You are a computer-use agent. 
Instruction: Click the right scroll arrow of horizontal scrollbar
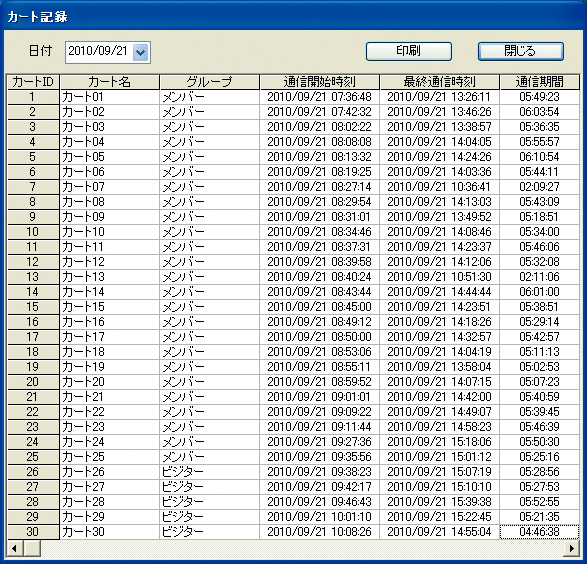(571, 549)
